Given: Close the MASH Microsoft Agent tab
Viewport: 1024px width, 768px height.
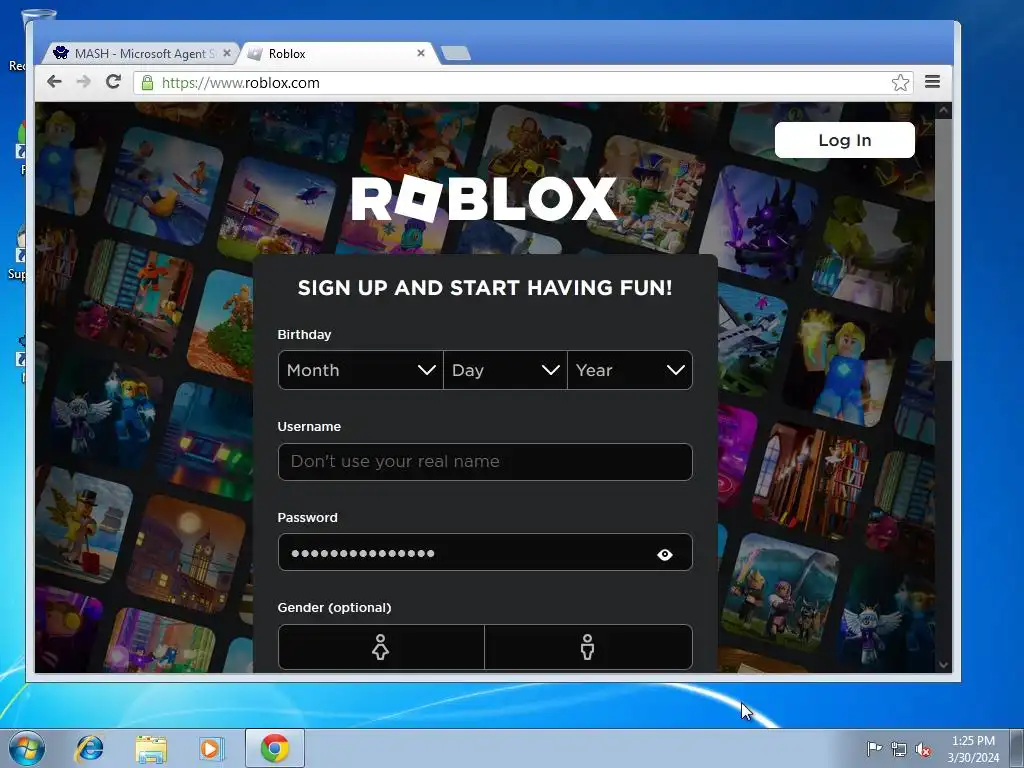Looking at the screenshot, I should pyautogui.click(x=227, y=53).
